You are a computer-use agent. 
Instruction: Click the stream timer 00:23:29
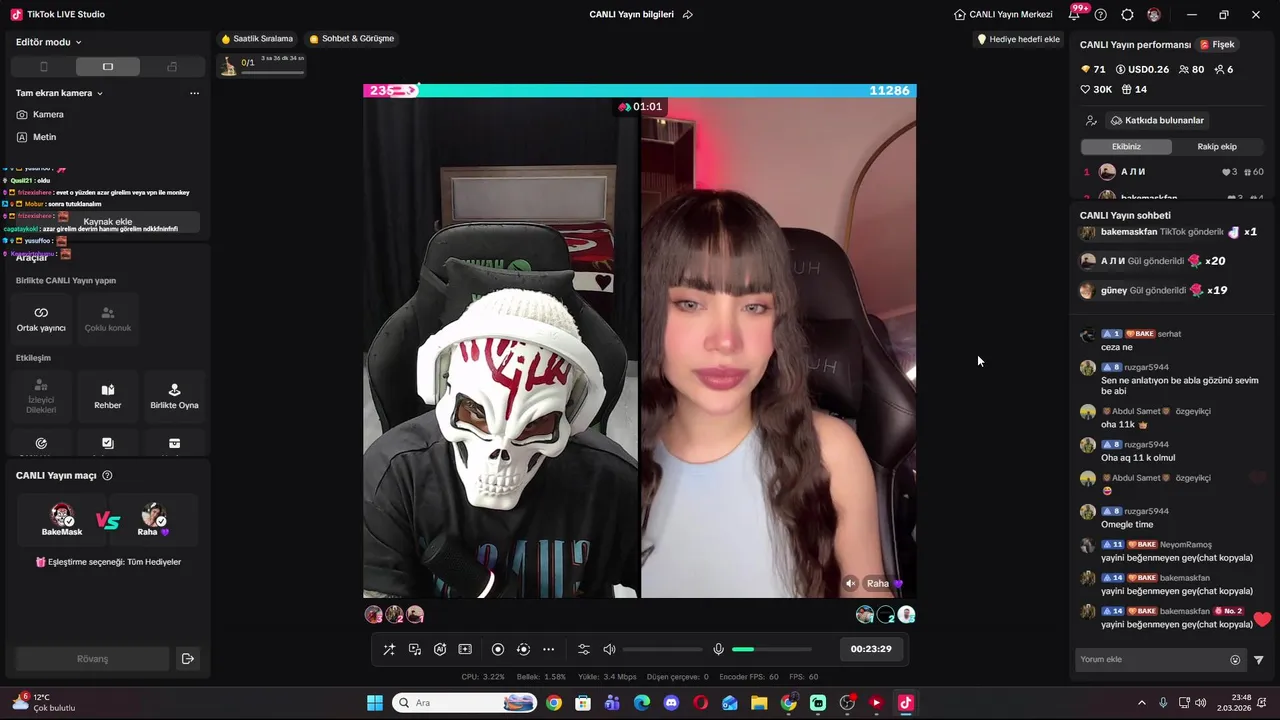[871, 649]
